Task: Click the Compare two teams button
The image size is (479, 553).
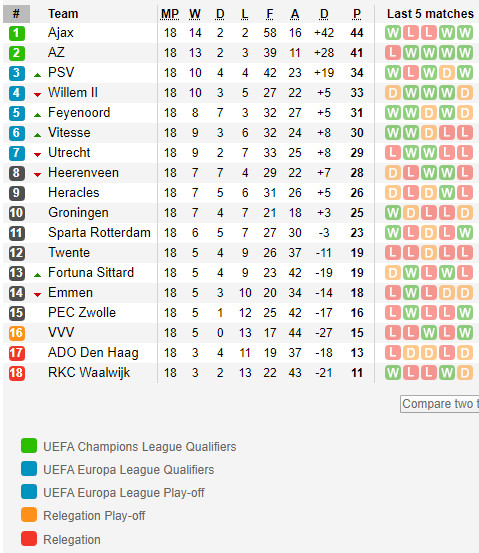Action: pyautogui.click(x=439, y=404)
